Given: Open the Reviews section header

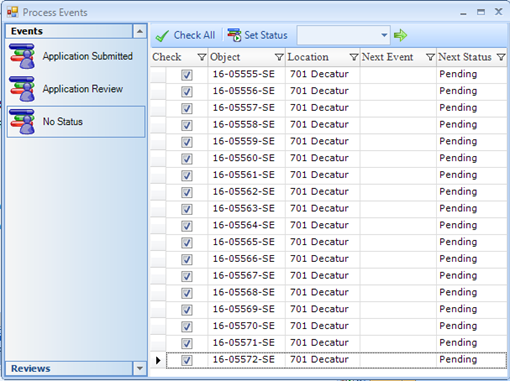Looking at the screenshot, I should 69,368.
